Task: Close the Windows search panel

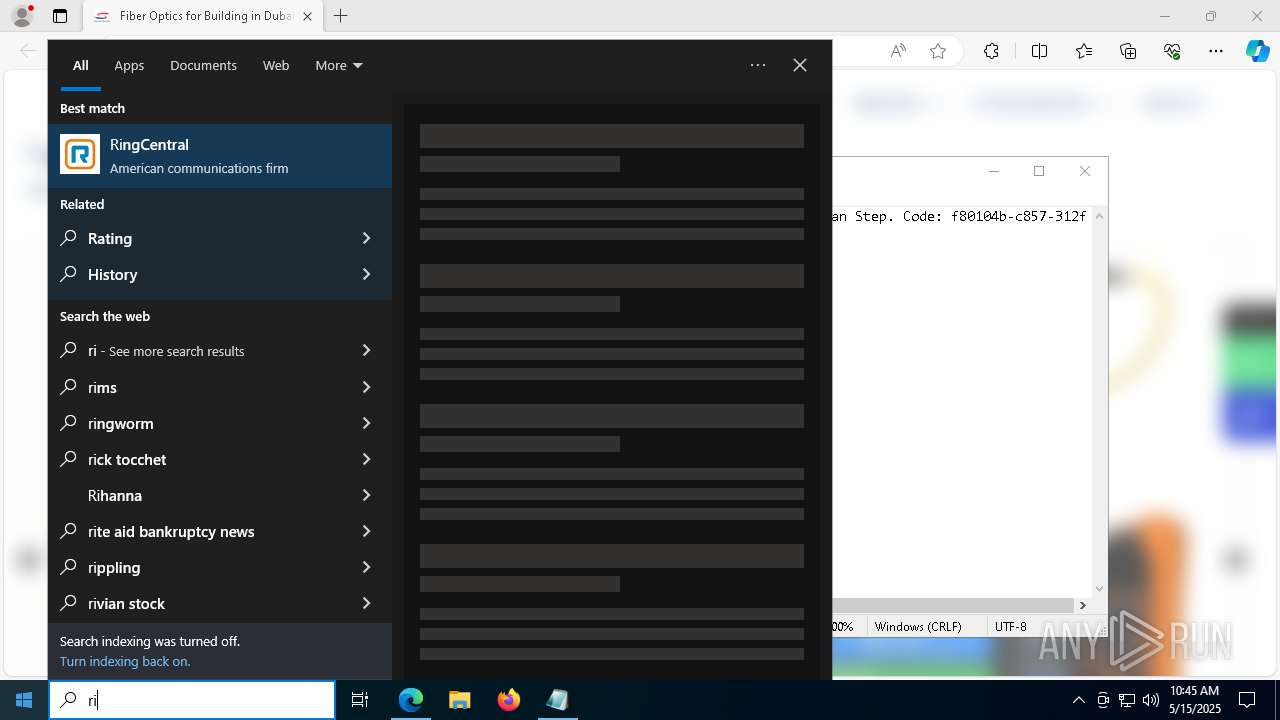Action: (800, 65)
